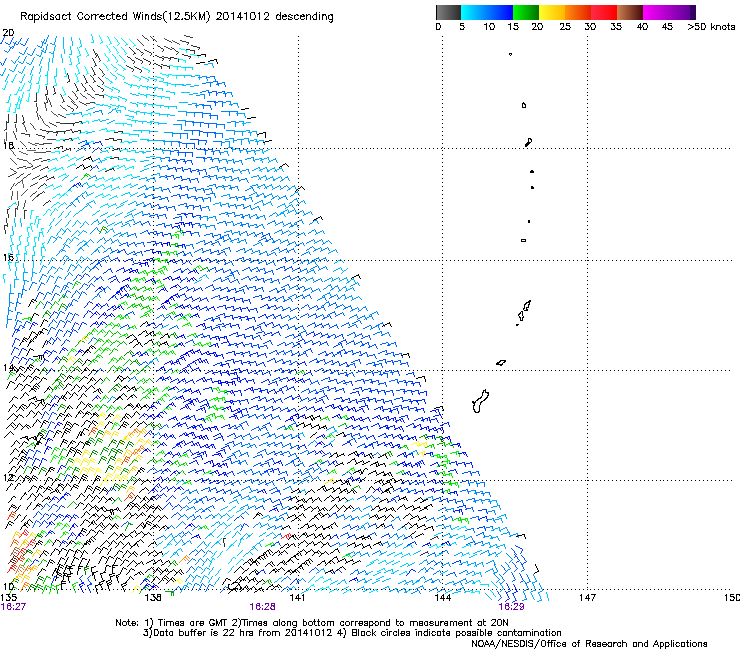Click the brown 35-40 knots legend segment
Viewport: 740px width, 650px height.
pos(630,12)
